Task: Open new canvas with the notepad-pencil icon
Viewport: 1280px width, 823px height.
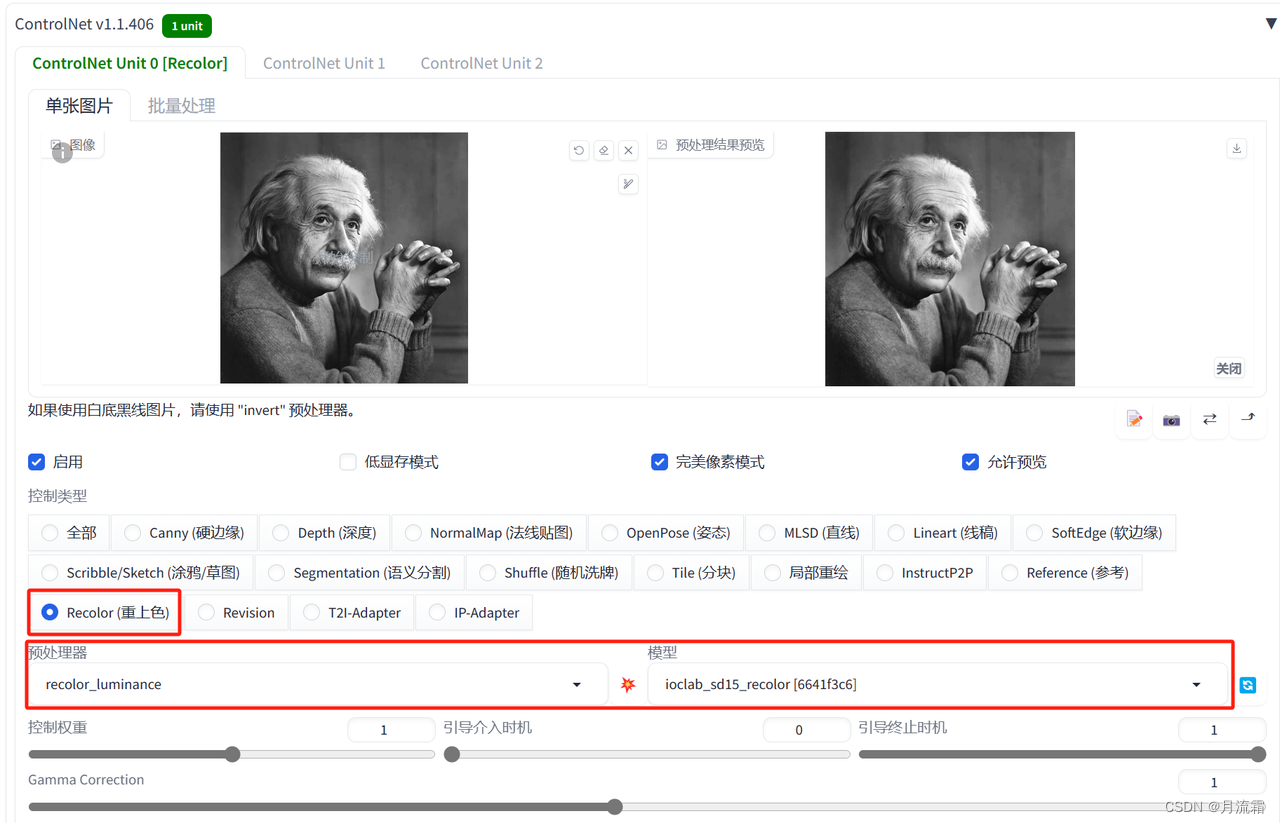Action: coord(1134,420)
